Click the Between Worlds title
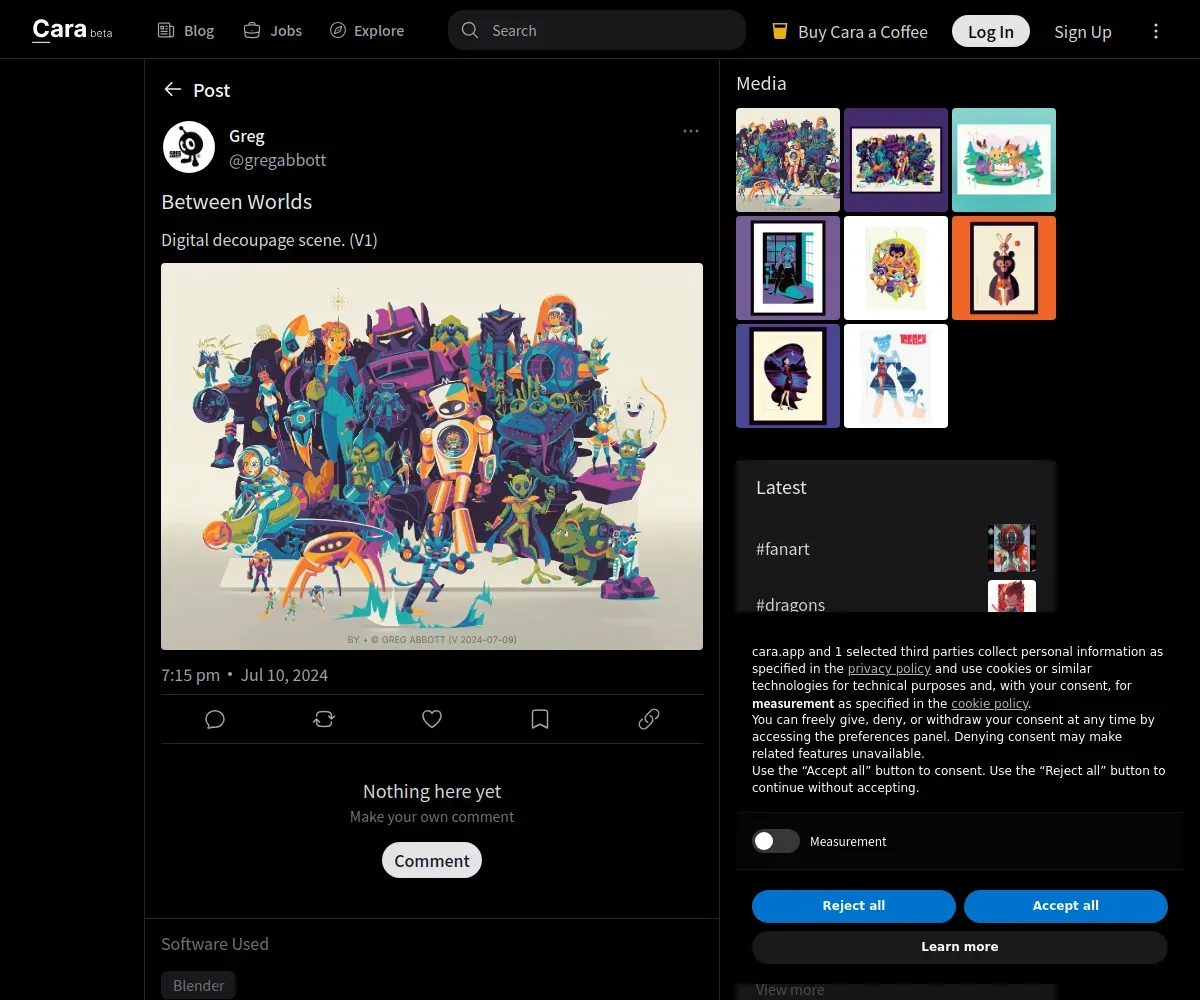Image resolution: width=1200 pixels, height=1000 pixels. pos(237,202)
